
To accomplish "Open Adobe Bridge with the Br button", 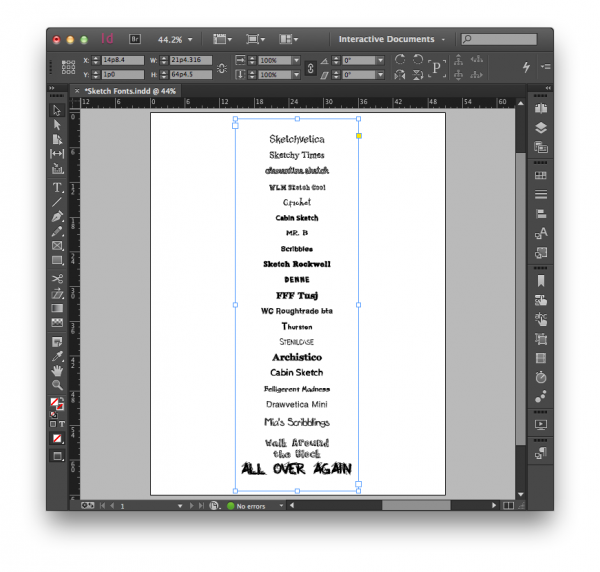I will tap(135, 39).
